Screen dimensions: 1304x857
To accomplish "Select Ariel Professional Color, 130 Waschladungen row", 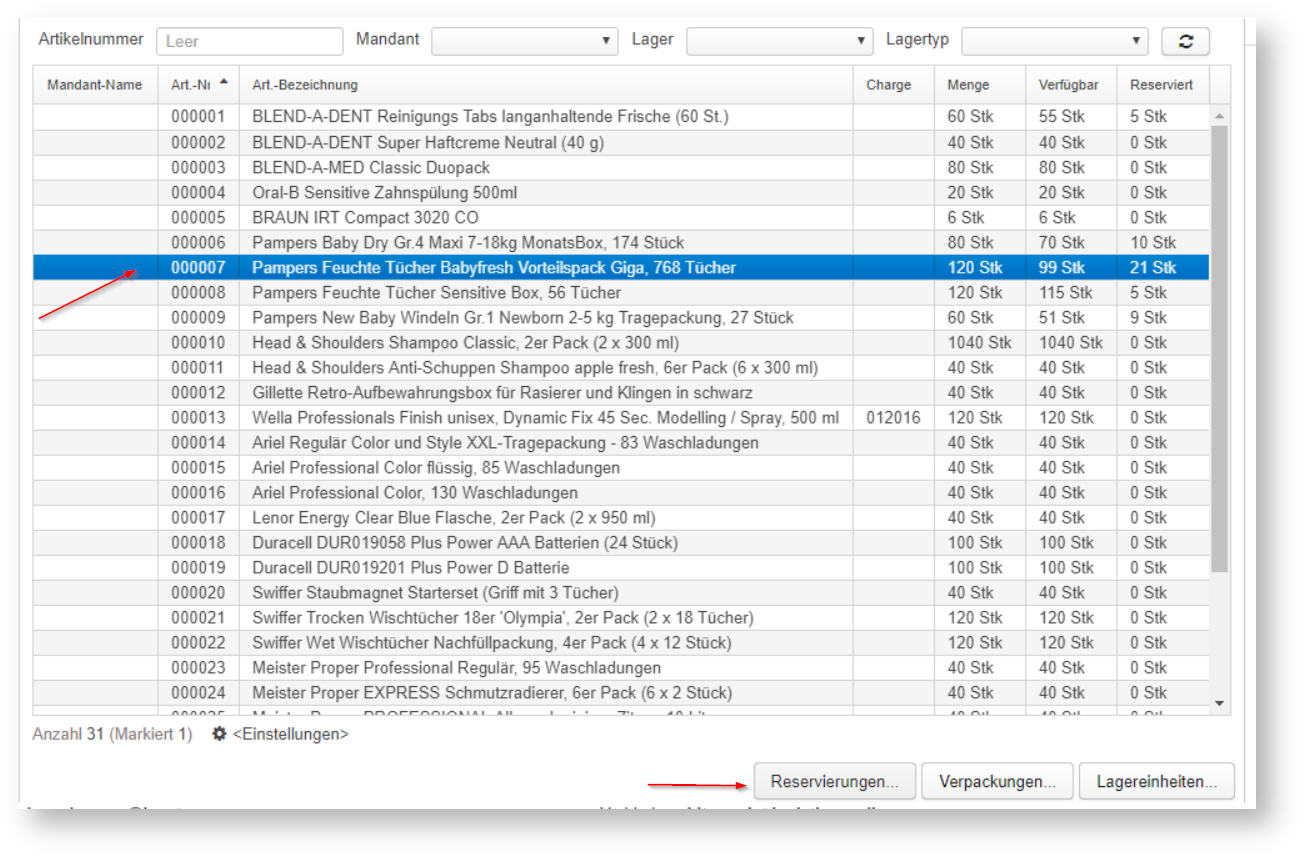I will pos(621,492).
